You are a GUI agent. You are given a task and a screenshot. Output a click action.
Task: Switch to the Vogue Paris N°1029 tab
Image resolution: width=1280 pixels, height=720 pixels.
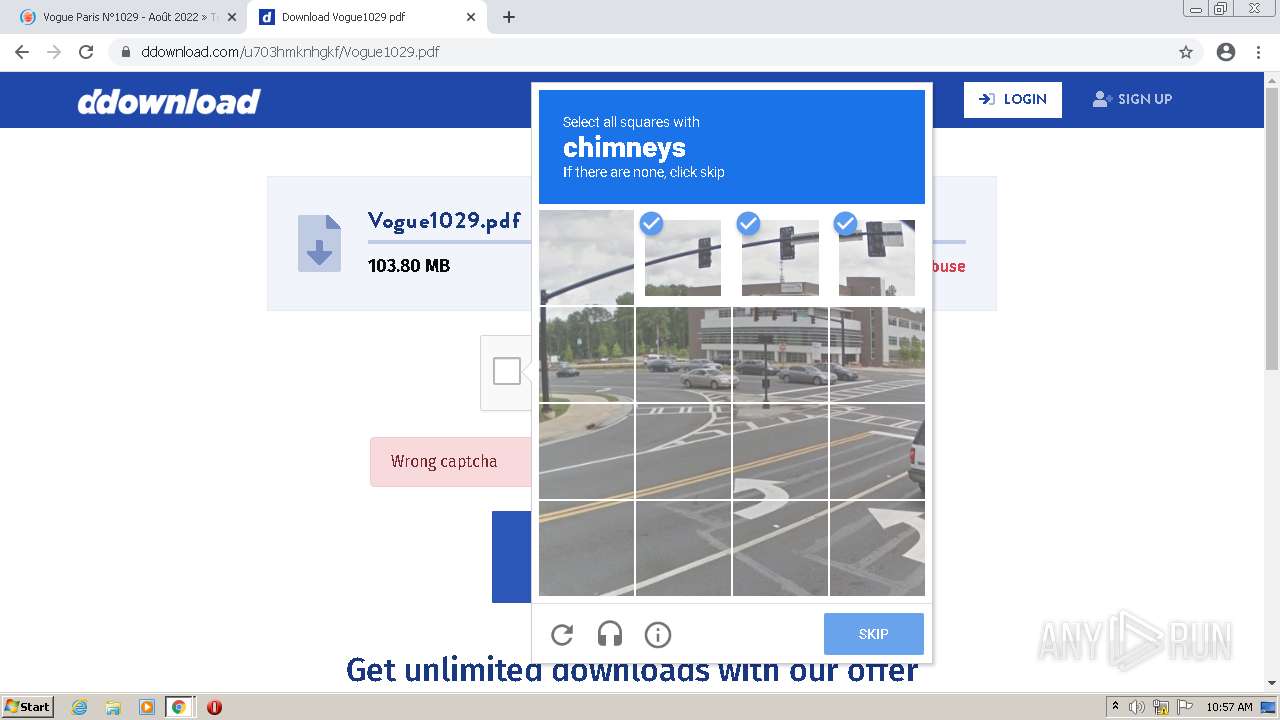120,17
